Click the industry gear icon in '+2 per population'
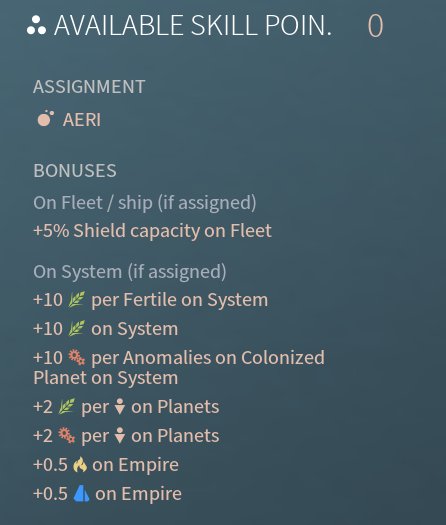 coord(66,436)
